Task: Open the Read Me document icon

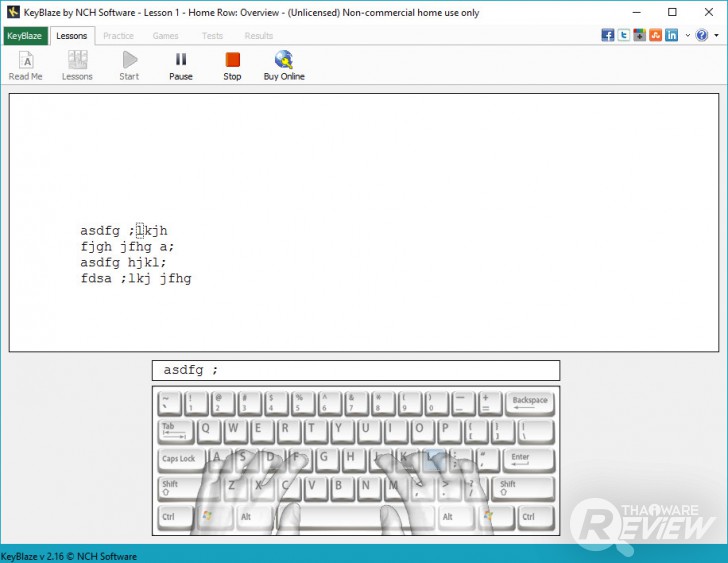Action: (26, 66)
